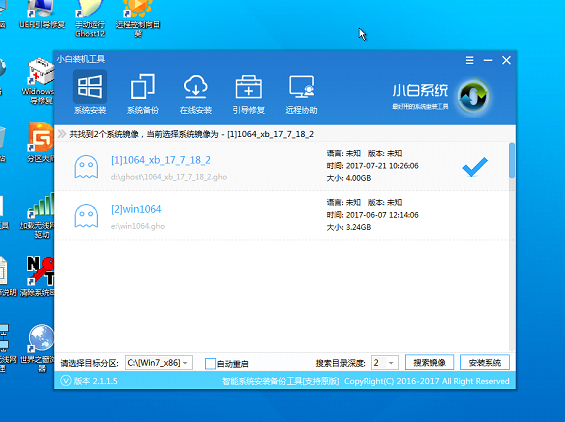The width and height of the screenshot is (565, 422).
Task: Open UEFI引导修复 desktop shortcut
Action: pyautogui.click(x=42, y=14)
